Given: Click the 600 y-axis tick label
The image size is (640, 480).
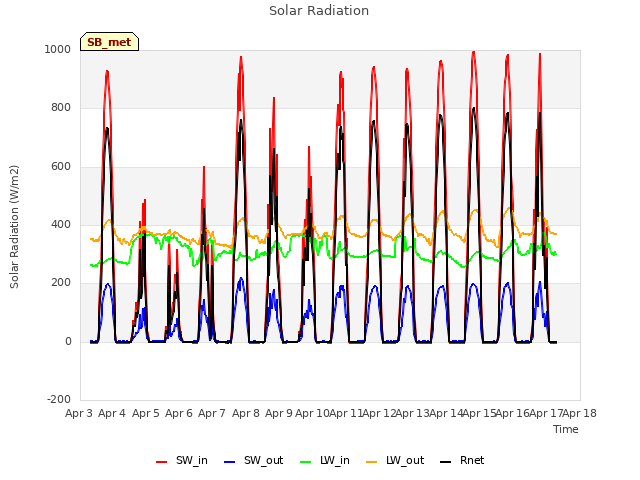Looking at the screenshot, I should click(61, 167).
